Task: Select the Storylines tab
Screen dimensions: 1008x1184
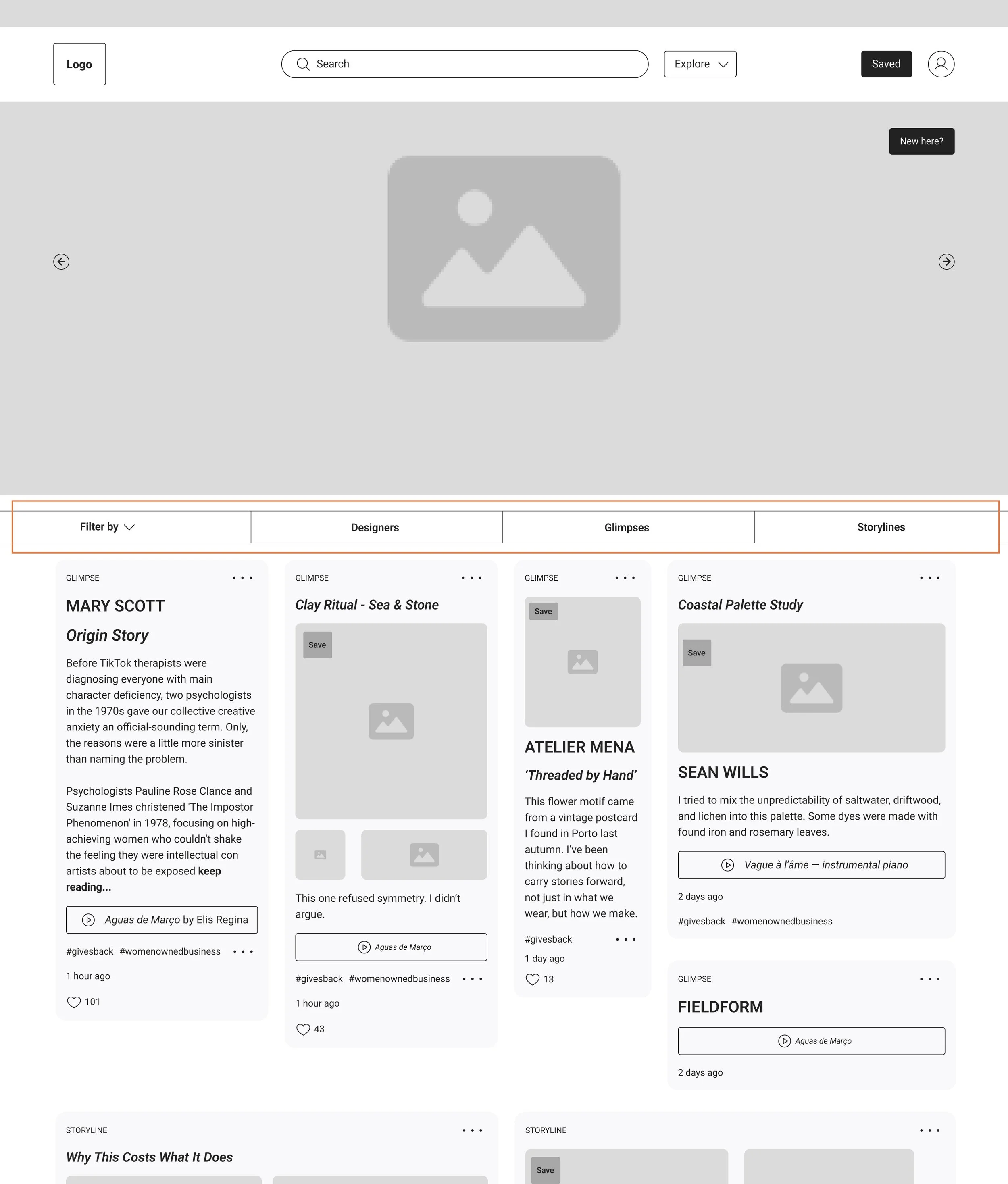Action: (881, 527)
